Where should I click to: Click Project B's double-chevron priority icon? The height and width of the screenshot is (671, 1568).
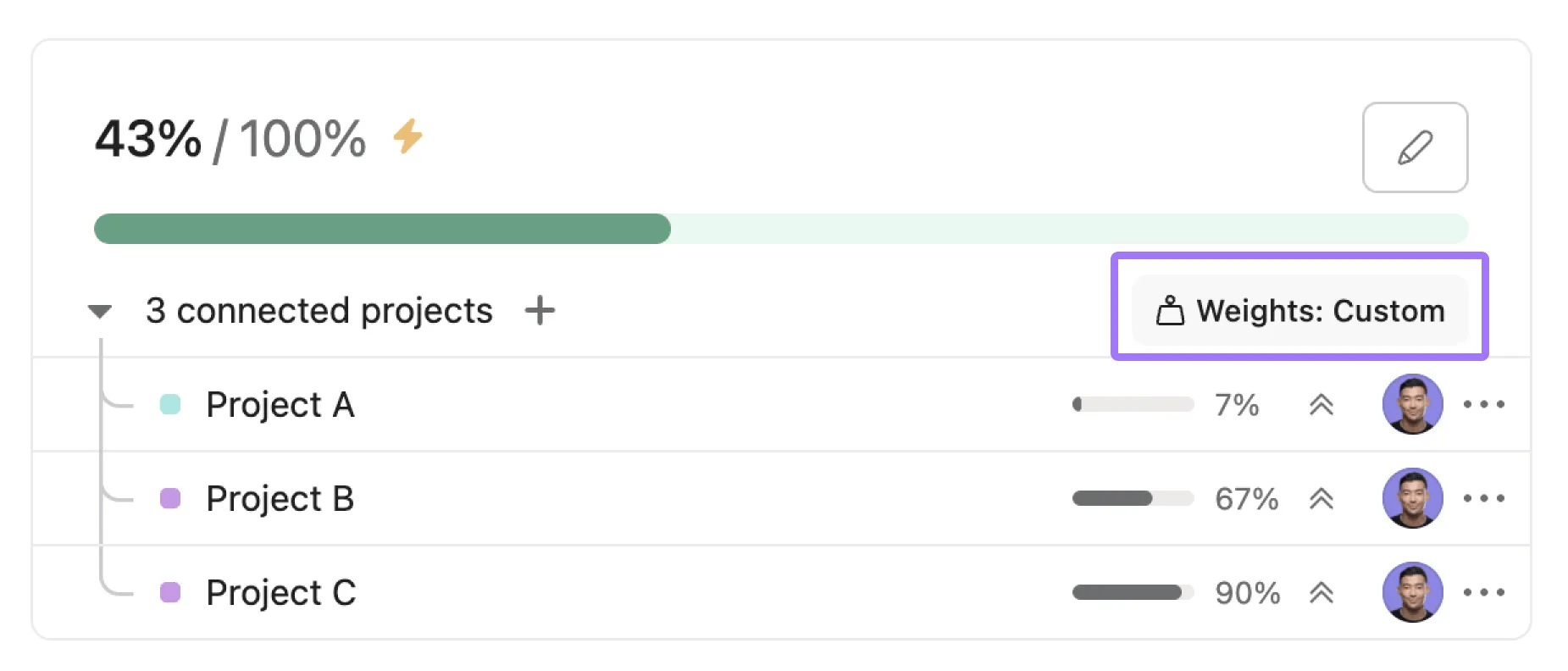coord(1321,499)
